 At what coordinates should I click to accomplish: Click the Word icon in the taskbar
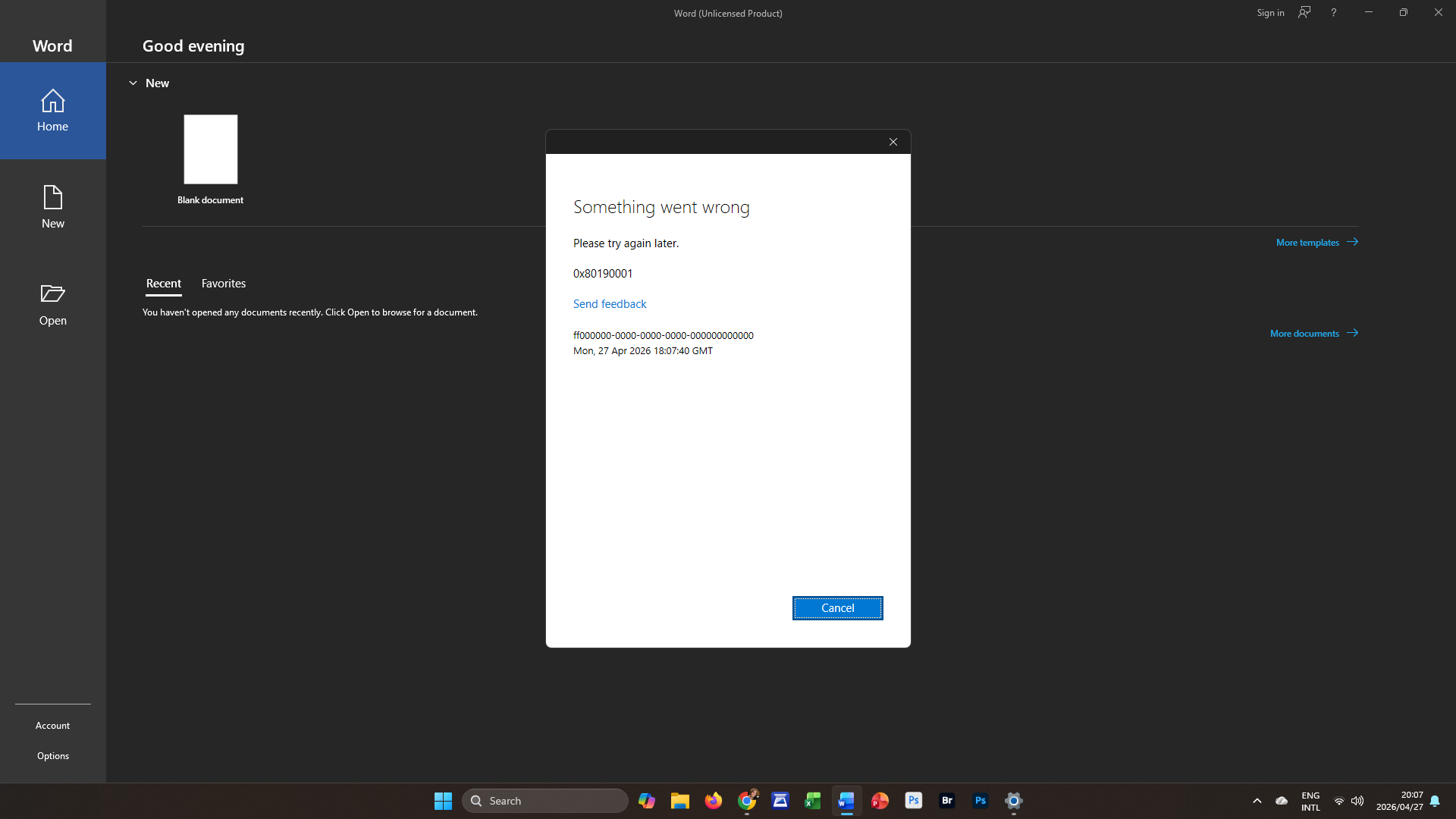[x=846, y=801]
